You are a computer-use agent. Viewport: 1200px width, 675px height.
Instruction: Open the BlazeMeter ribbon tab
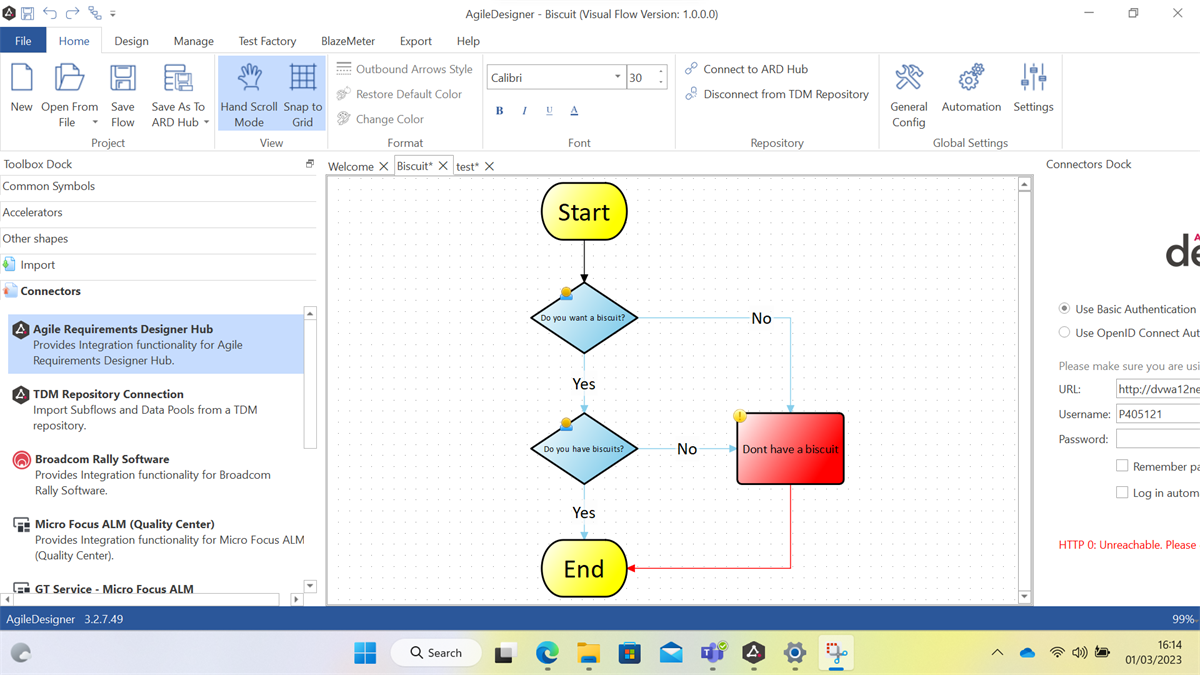pyautogui.click(x=348, y=41)
